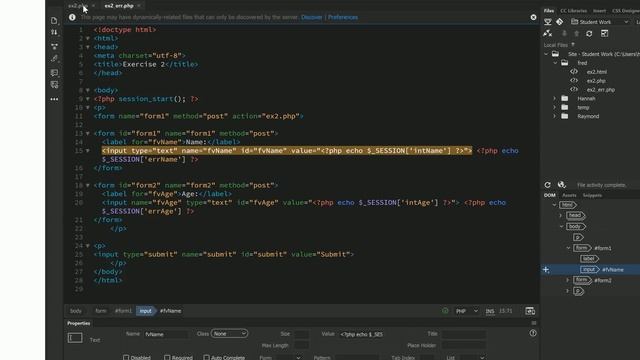The width and height of the screenshot is (640, 360).
Task: Open the Properties panel options menu icon
Action: click(534, 323)
